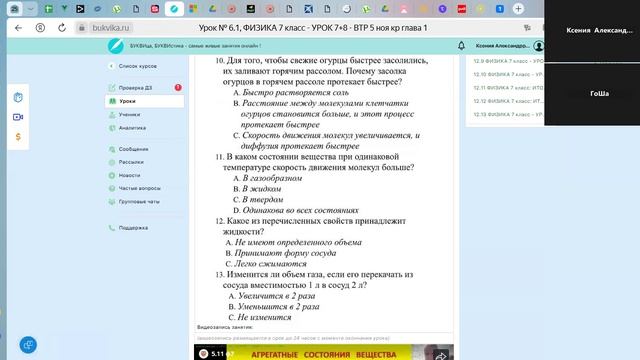
Task: Click the Сообщения chat bubble icon
Action: point(112,149)
